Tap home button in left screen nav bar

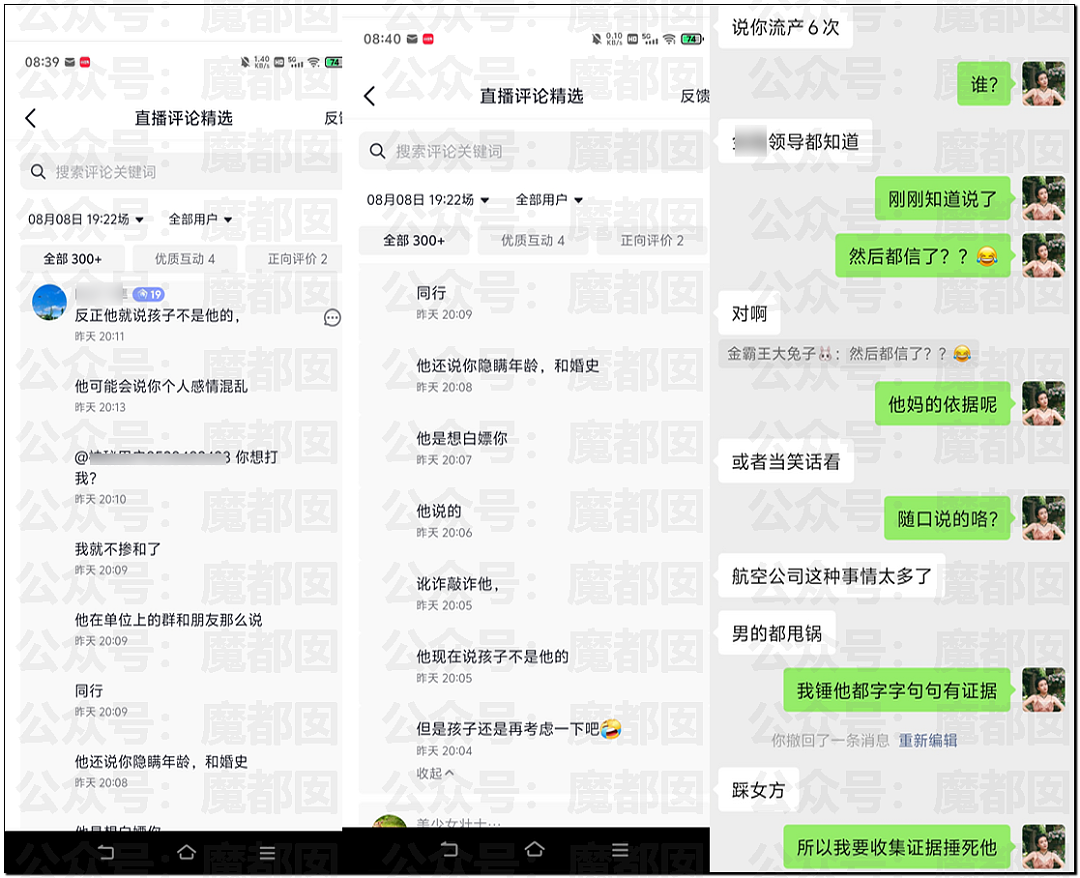[187, 853]
